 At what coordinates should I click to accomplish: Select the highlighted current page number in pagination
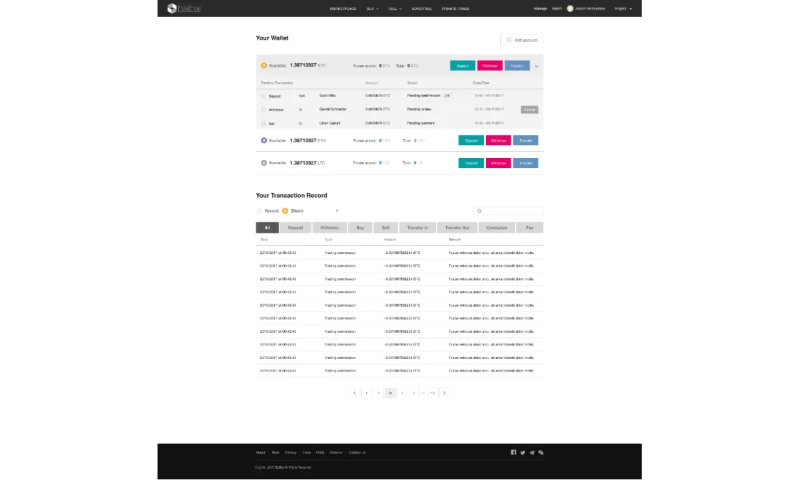390,393
